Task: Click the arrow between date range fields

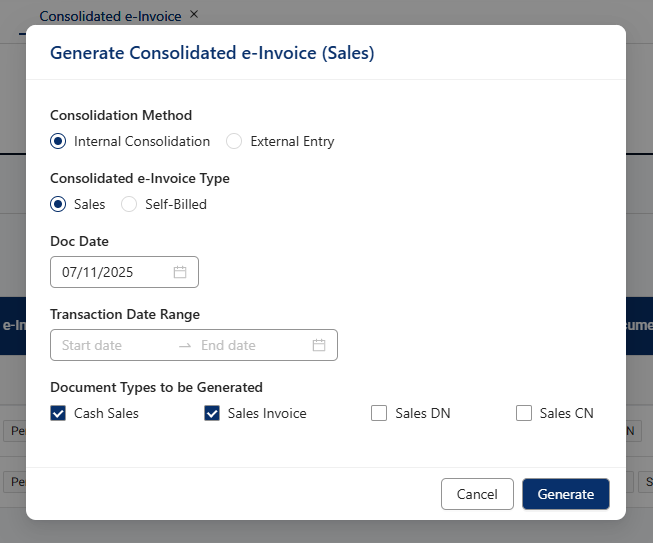Action: pyautogui.click(x=184, y=345)
